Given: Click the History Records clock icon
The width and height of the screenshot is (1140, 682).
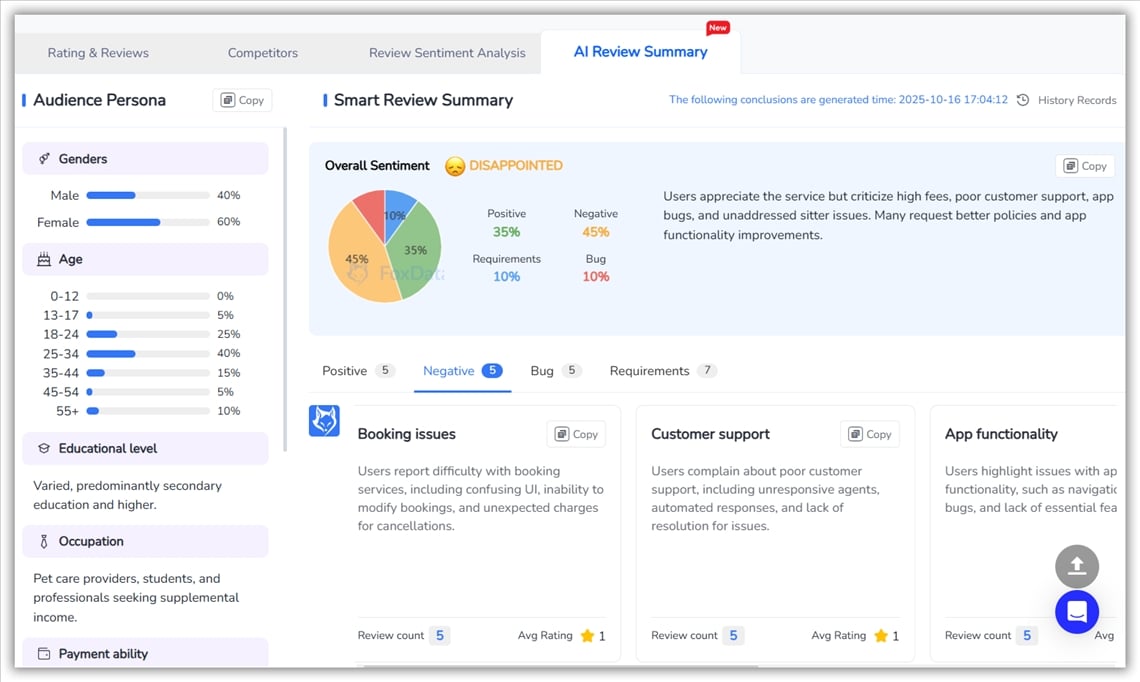Looking at the screenshot, I should [1023, 100].
